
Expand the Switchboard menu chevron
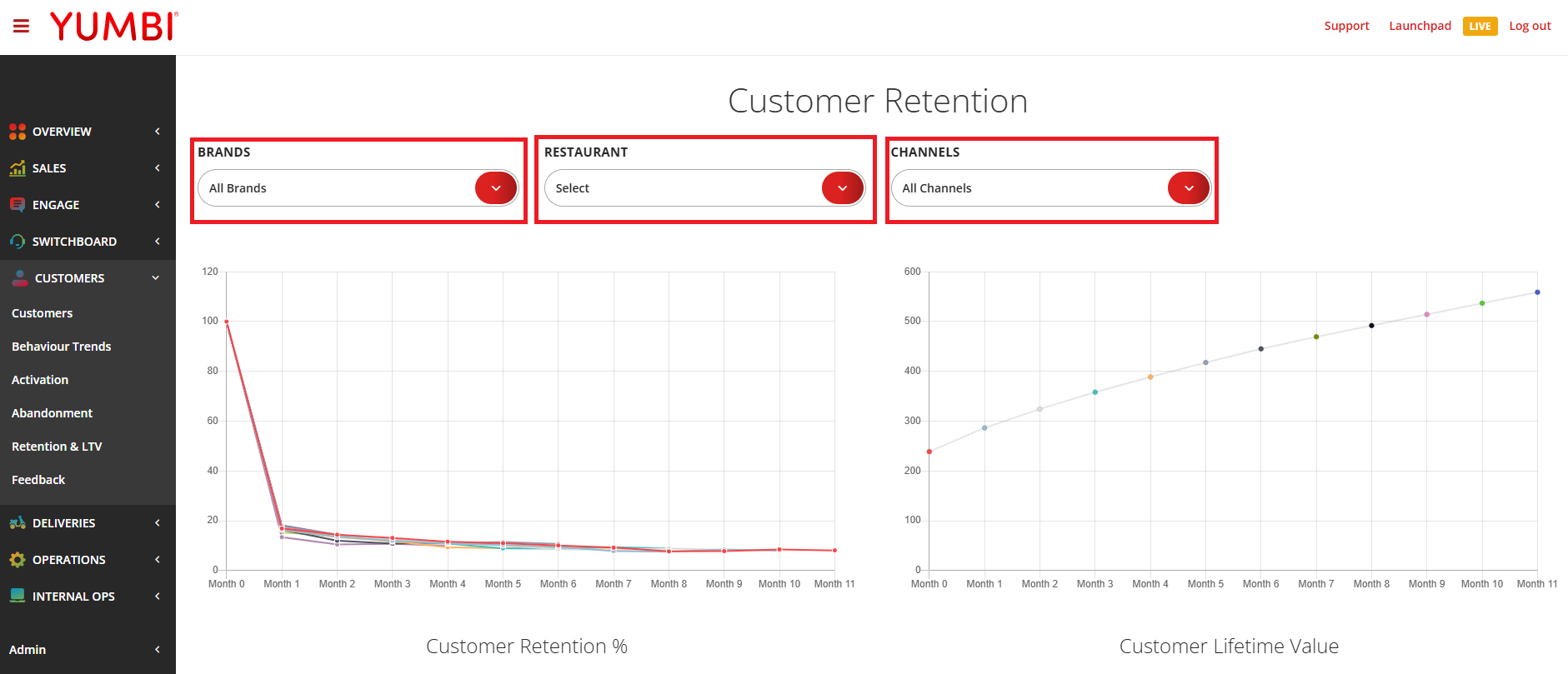coord(158,242)
